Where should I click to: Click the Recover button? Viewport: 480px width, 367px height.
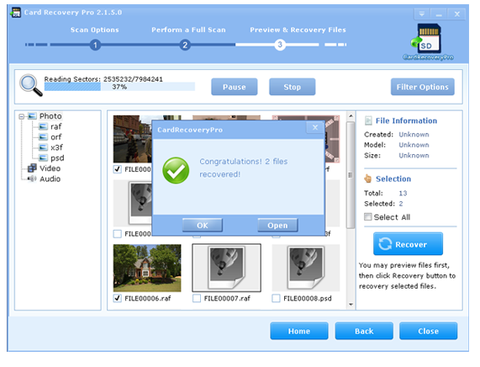[x=408, y=244]
